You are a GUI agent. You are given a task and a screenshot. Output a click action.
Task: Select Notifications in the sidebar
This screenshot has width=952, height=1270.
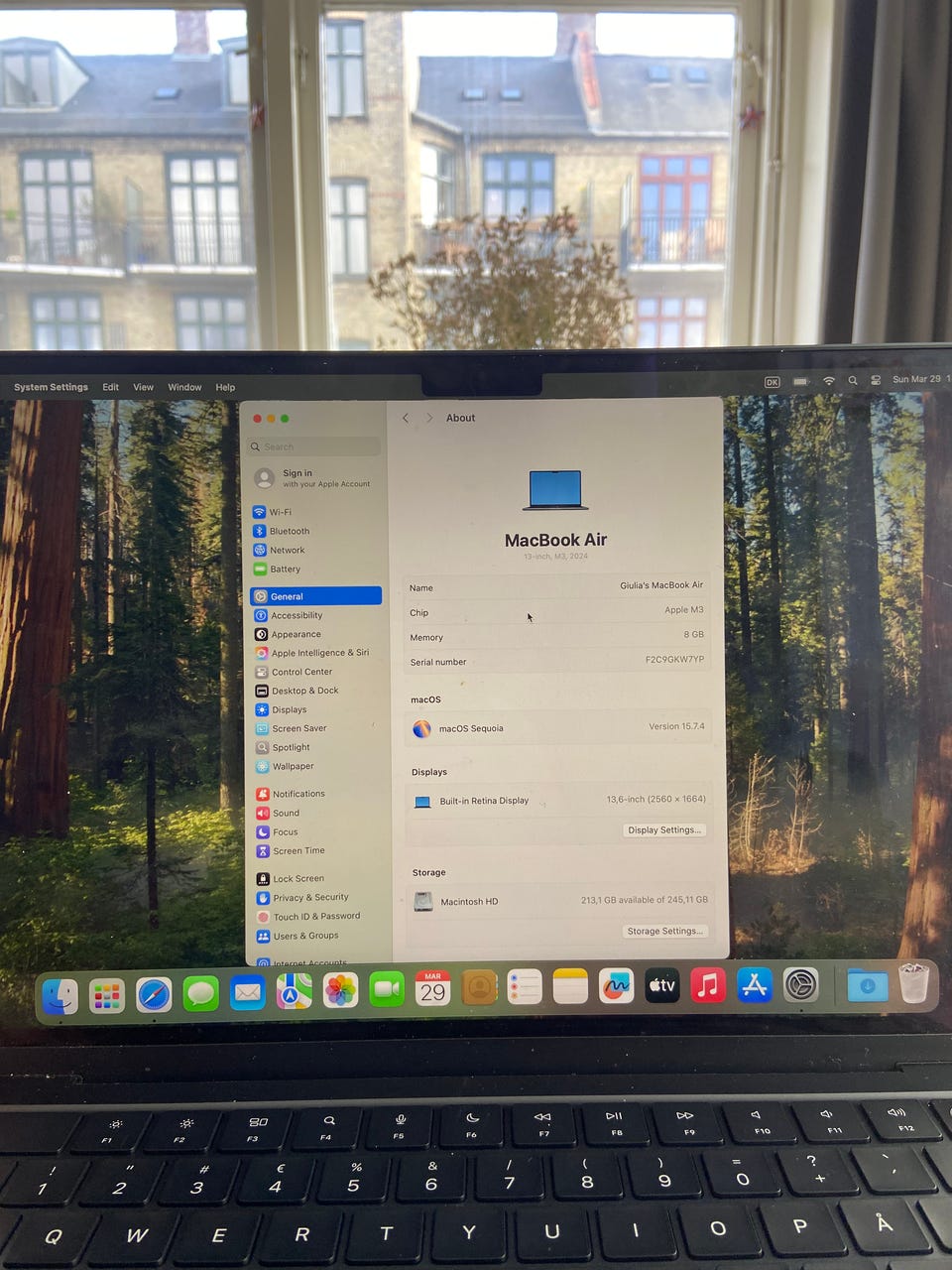click(317, 794)
